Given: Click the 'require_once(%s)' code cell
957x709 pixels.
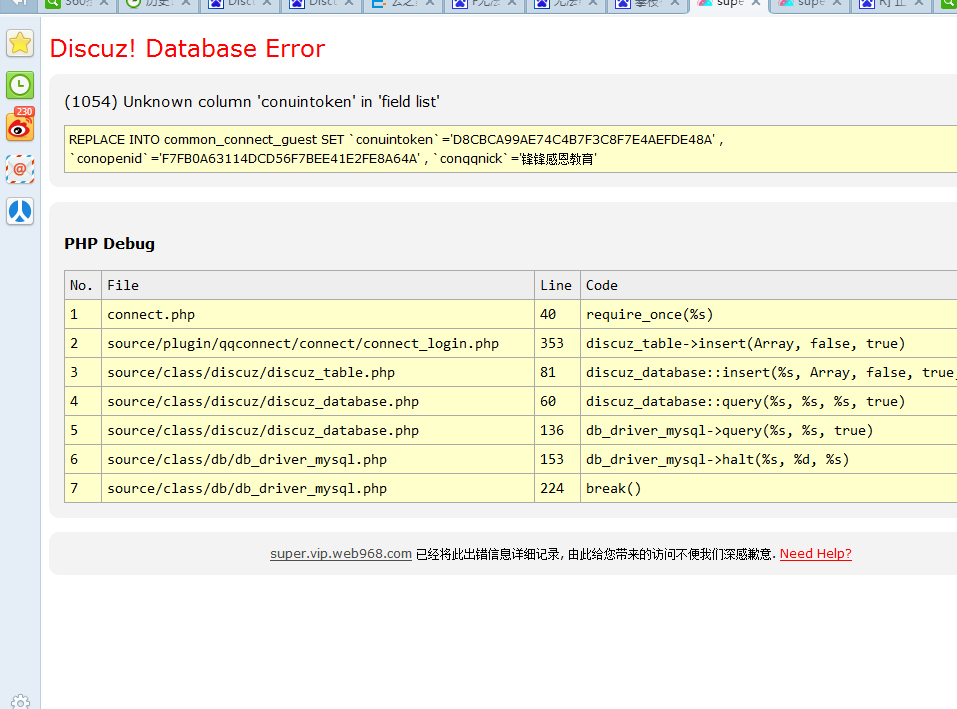Looking at the screenshot, I should [769, 314].
